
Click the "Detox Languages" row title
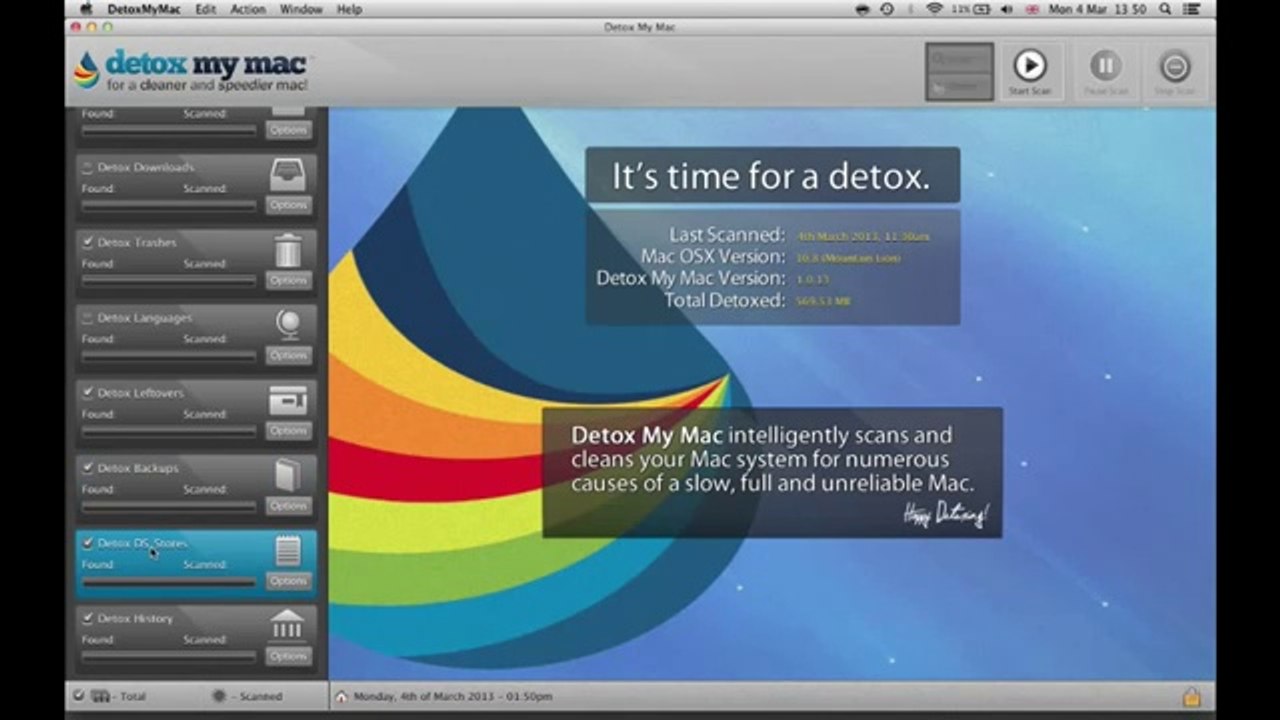click(x=145, y=318)
